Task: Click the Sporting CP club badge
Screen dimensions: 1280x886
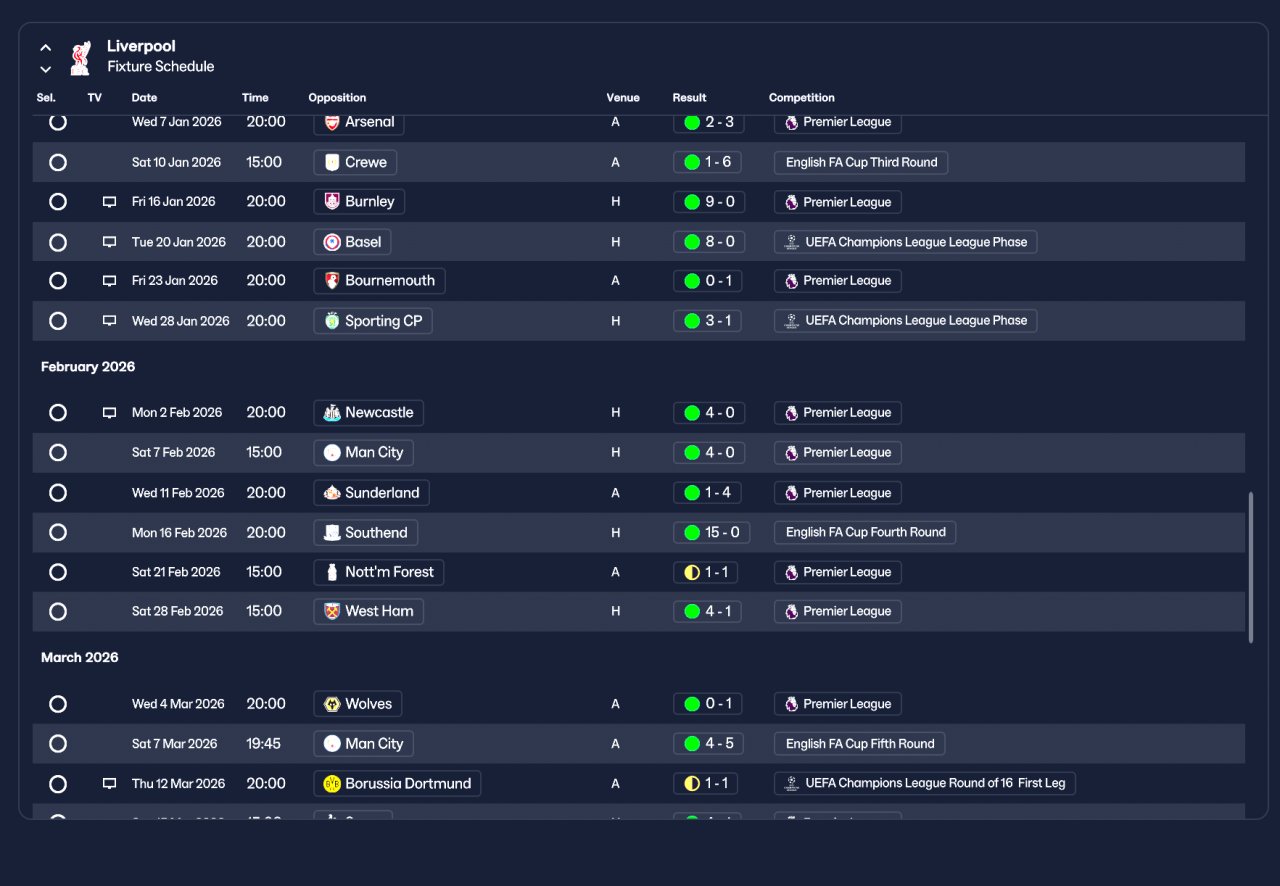Action: point(332,321)
